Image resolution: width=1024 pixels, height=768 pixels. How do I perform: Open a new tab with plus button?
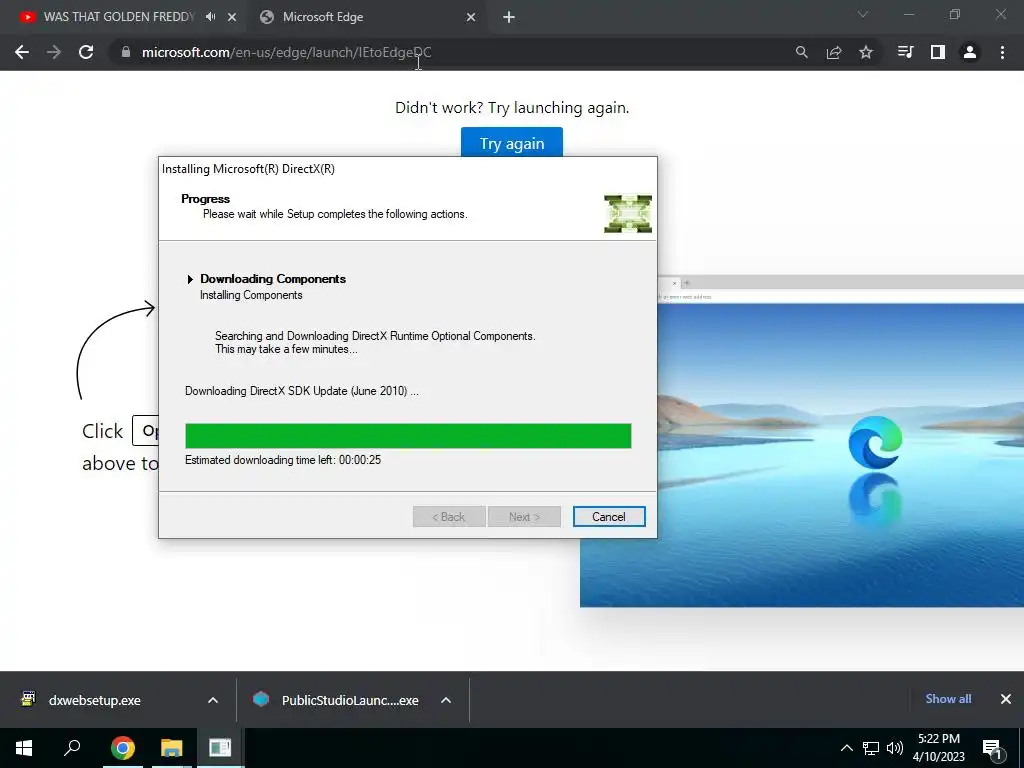point(509,18)
